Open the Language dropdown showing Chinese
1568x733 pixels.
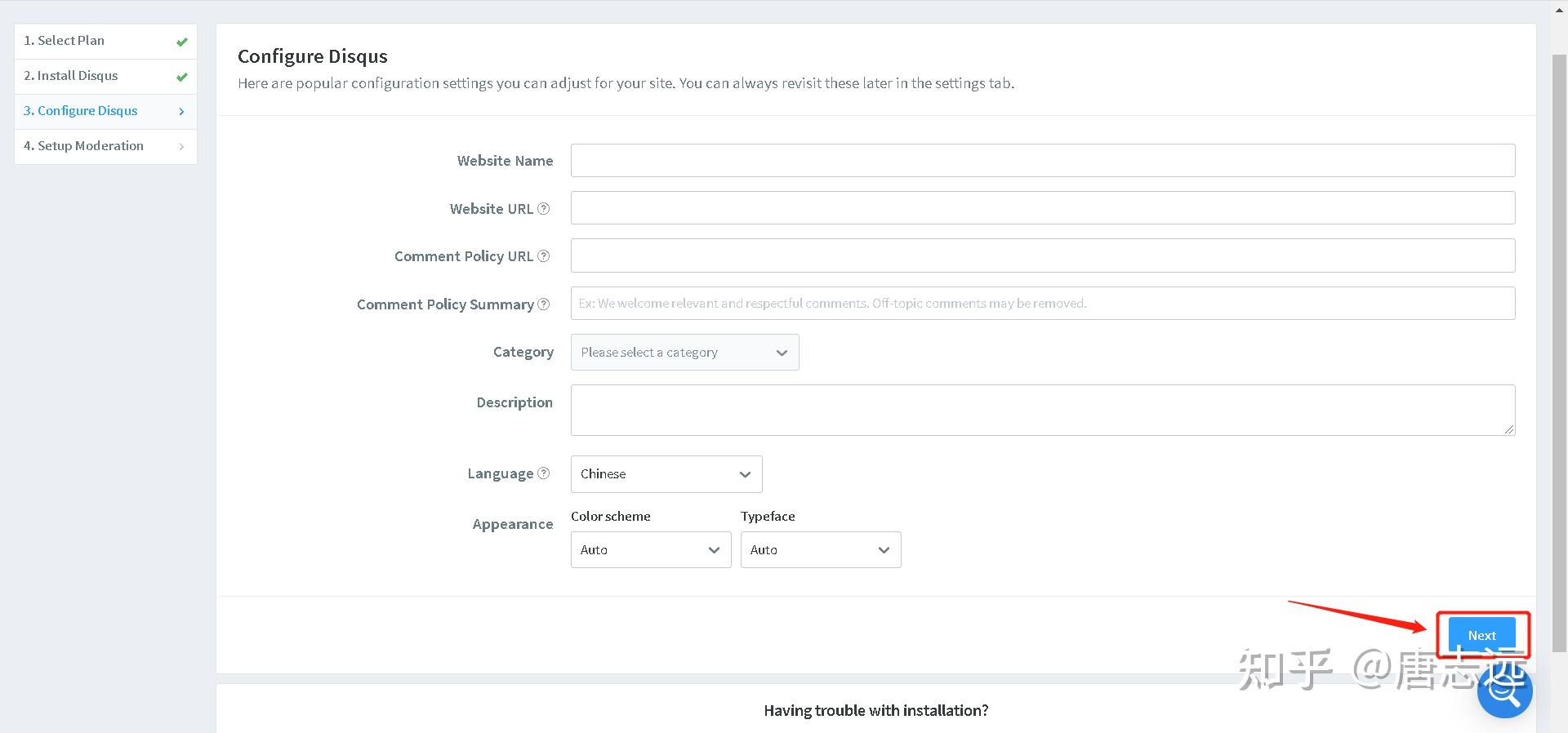(x=666, y=474)
